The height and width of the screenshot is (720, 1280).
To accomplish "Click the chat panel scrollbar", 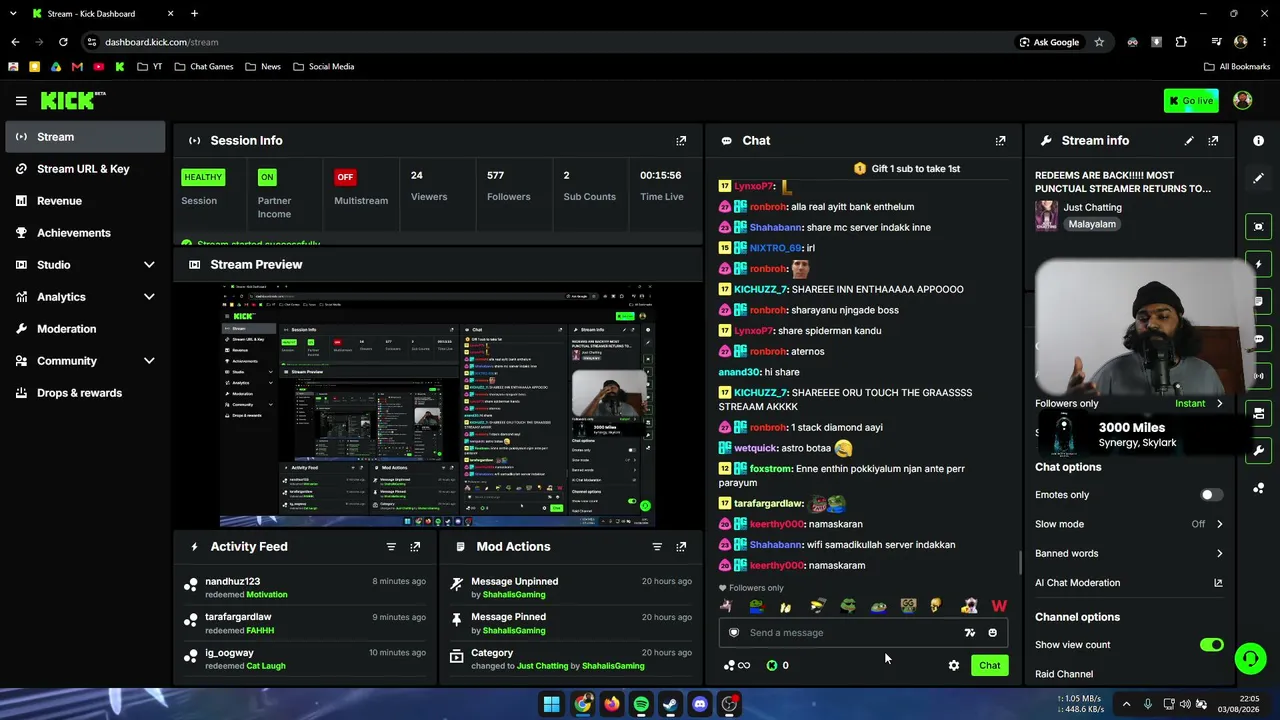I will pyautogui.click(x=1019, y=562).
